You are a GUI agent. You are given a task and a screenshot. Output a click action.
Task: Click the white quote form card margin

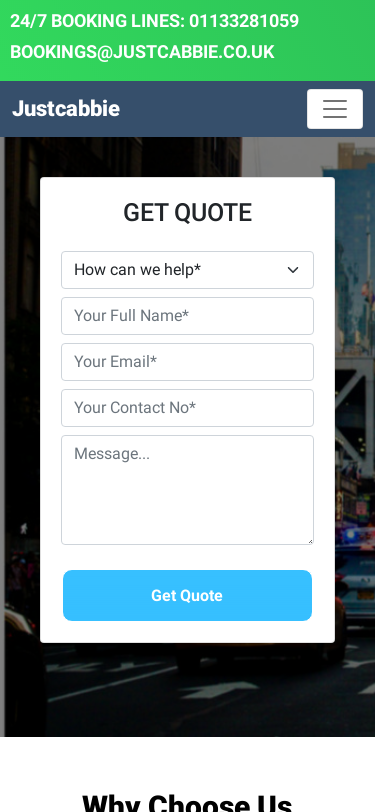click(x=51, y=414)
